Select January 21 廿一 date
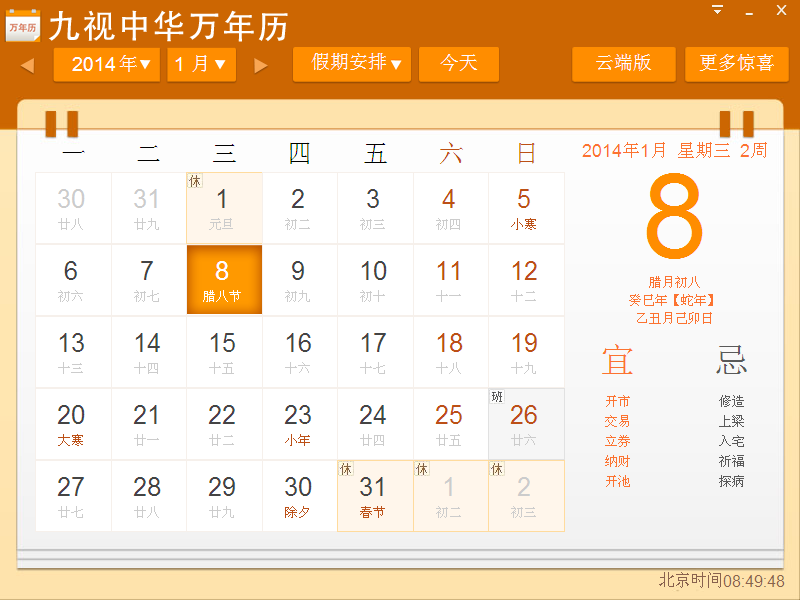 click(149, 424)
